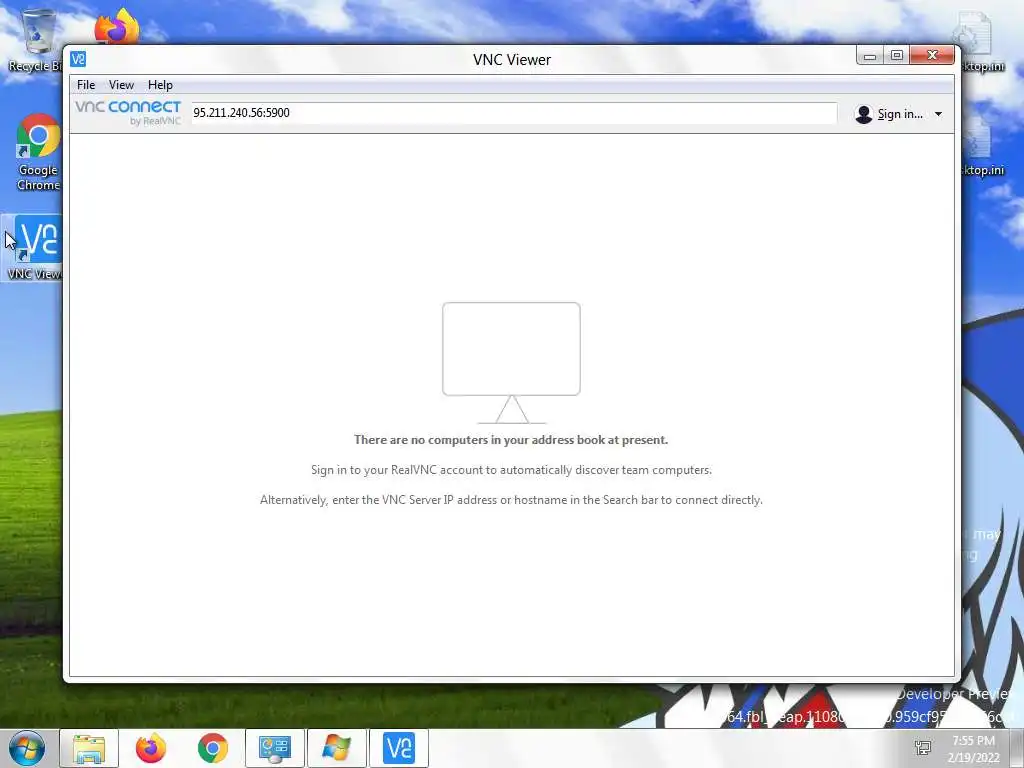Switch to VNC Viewer taskbar button
This screenshot has height=768, width=1024.
[398, 748]
